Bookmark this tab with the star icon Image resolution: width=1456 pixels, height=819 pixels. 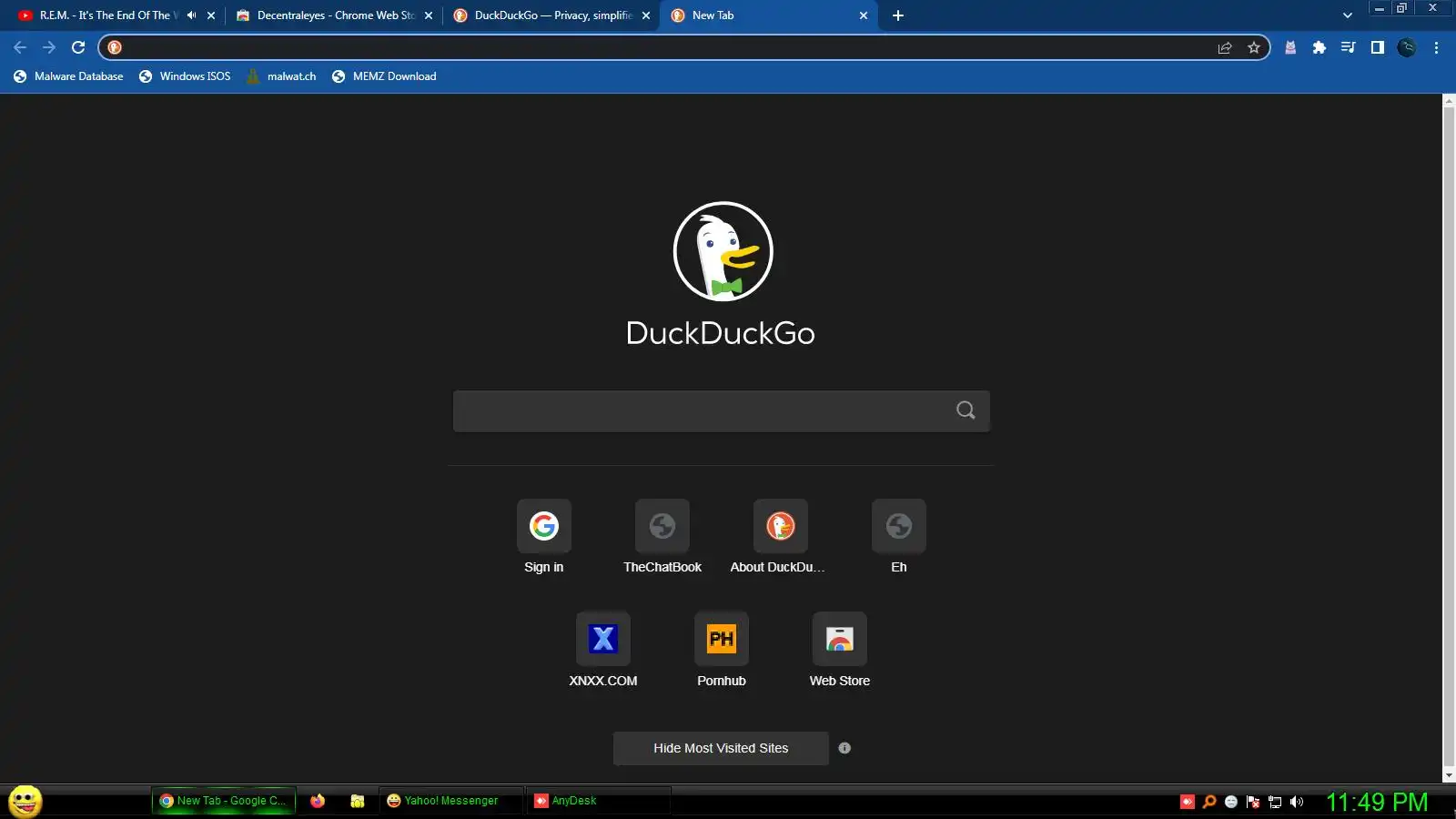[x=1254, y=47]
